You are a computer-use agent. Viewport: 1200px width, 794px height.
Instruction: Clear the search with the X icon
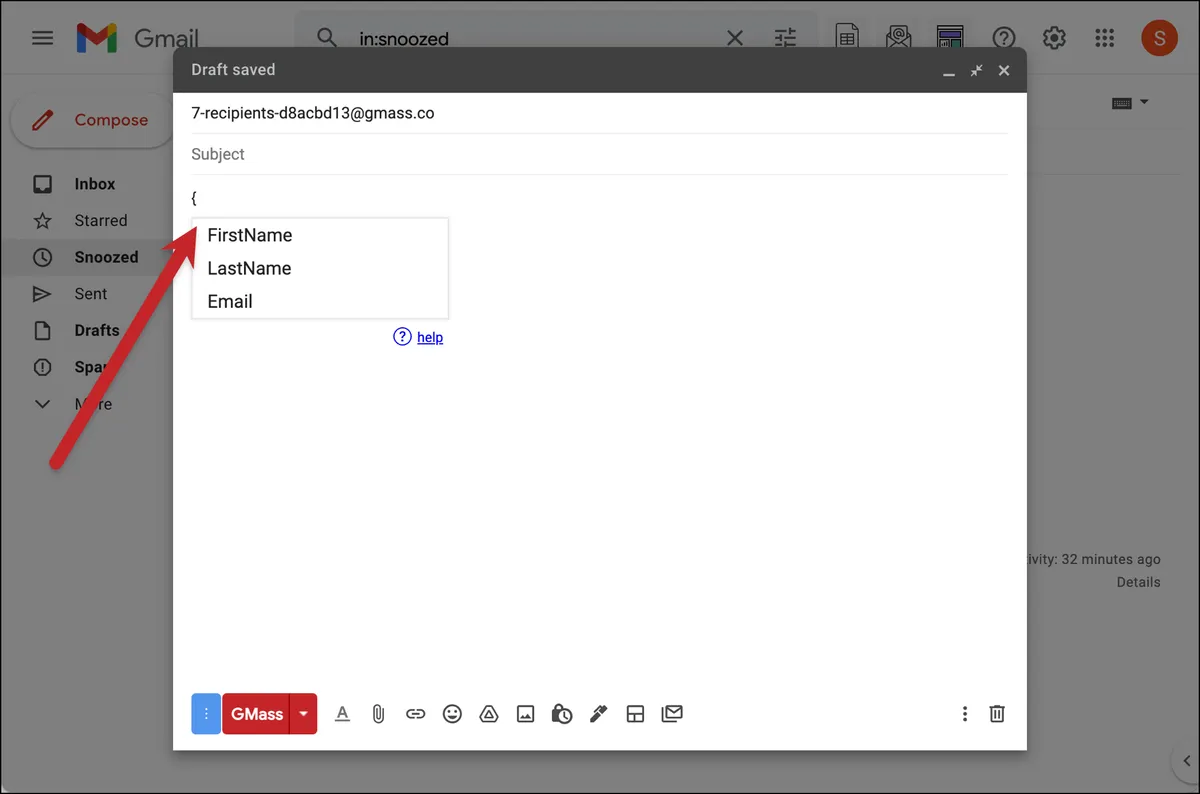(x=734, y=38)
